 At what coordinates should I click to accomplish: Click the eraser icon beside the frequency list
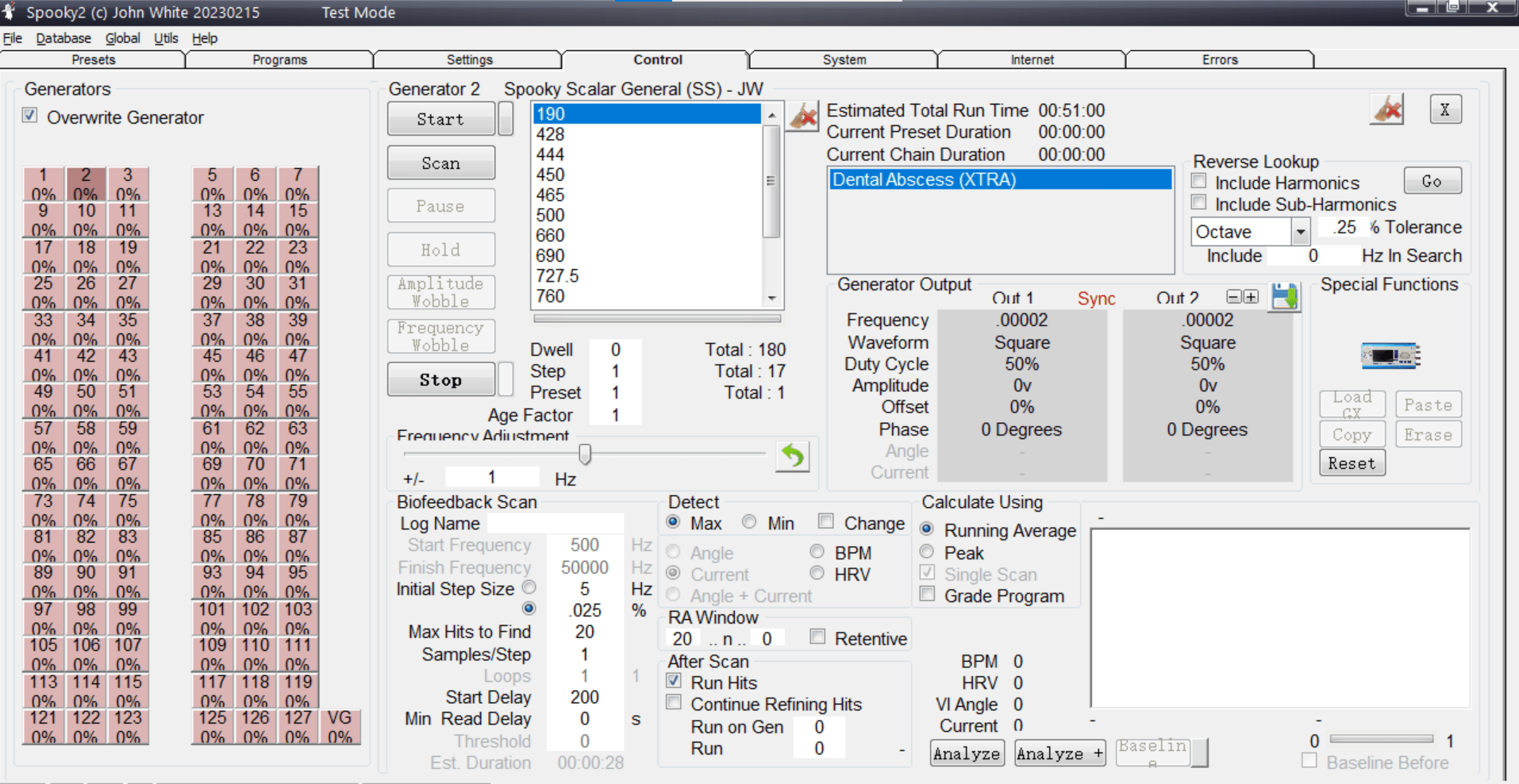click(x=803, y=117)
